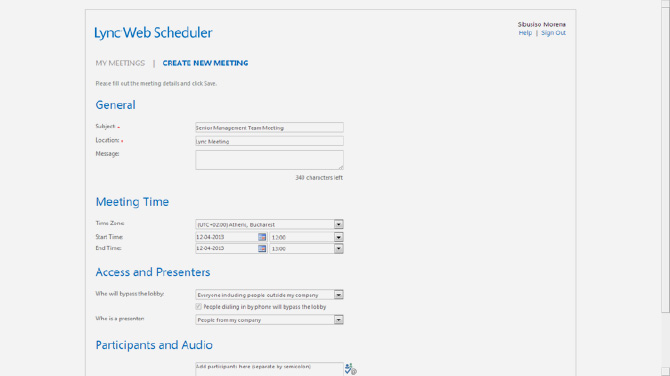The height and width of the screenshot is (376, 670).
Task: Click the 'Participants and Audio' heading
Action: pyautogui.click(x=154, y=345)
